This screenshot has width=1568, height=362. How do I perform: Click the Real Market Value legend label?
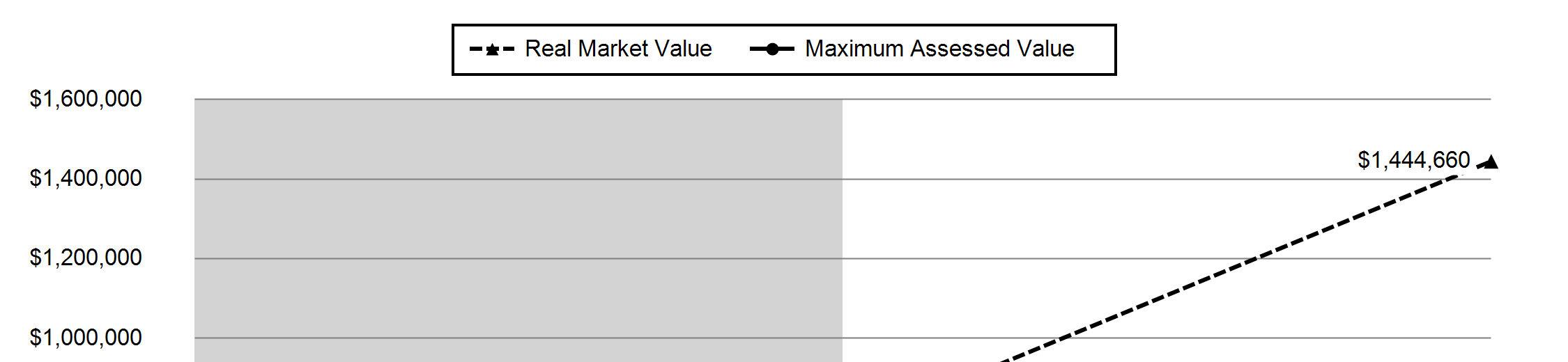(x=618, y=49)
